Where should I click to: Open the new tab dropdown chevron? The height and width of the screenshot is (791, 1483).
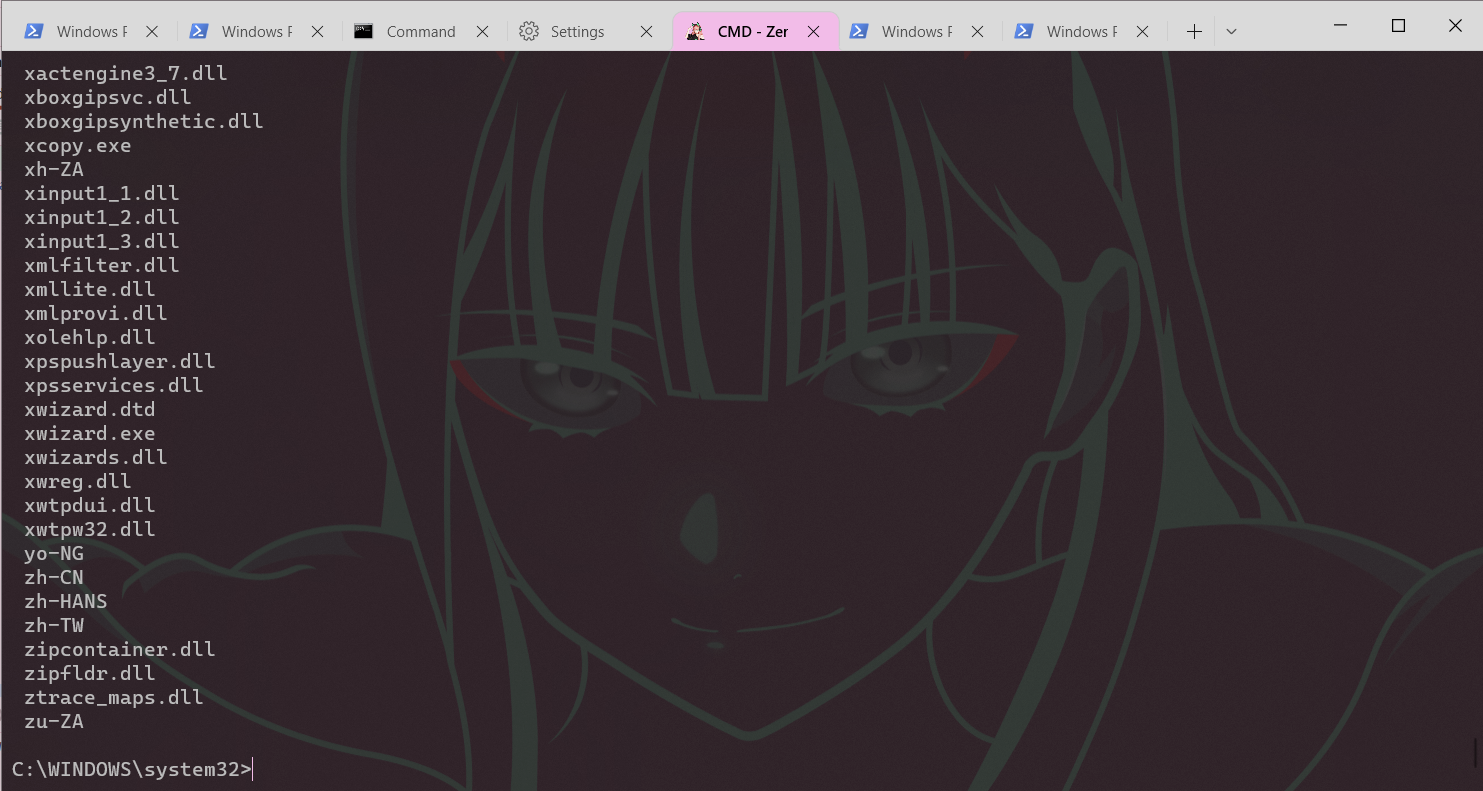coord(1231,30)
